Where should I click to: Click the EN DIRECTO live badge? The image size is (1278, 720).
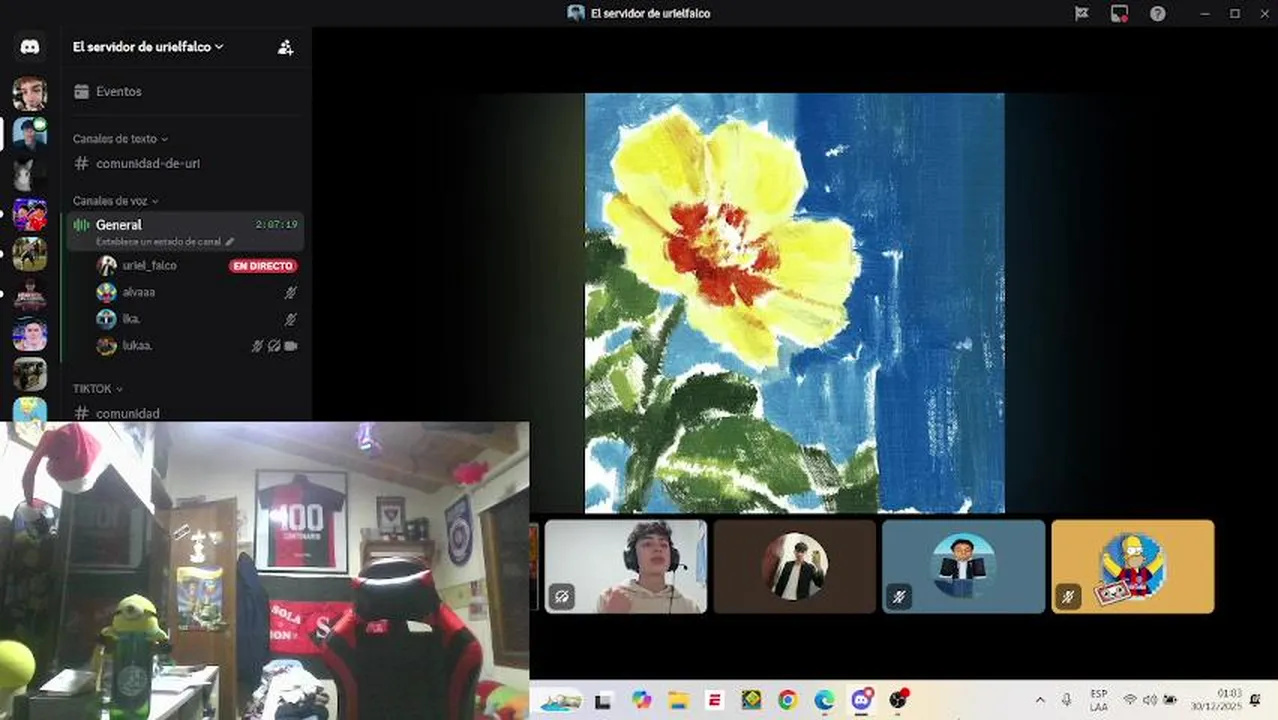tap(263, 266)
